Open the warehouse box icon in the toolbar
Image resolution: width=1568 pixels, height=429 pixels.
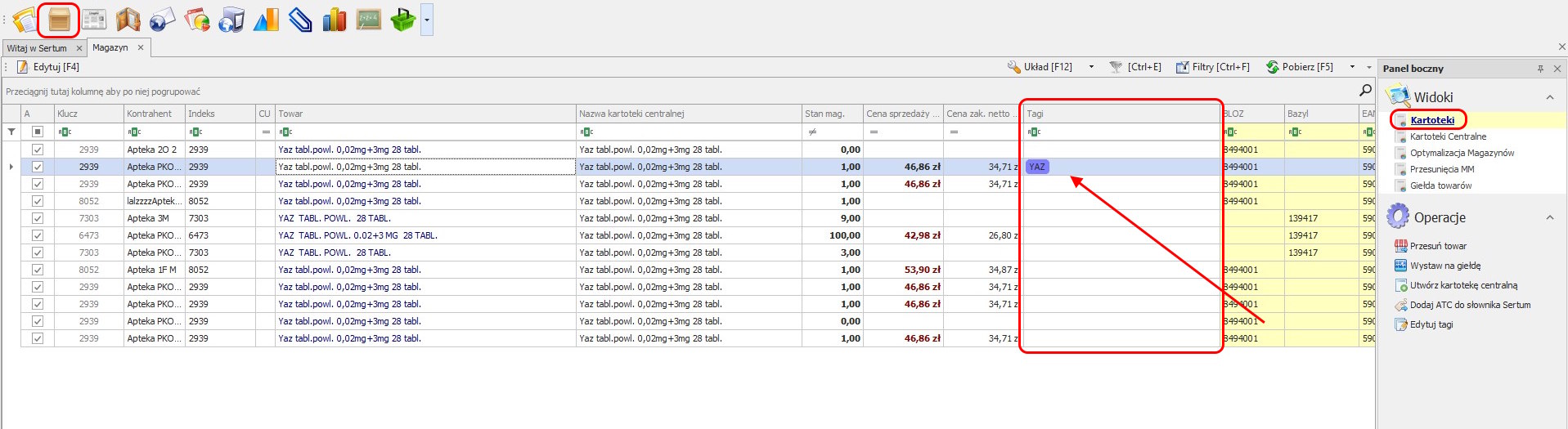point(59,20)
